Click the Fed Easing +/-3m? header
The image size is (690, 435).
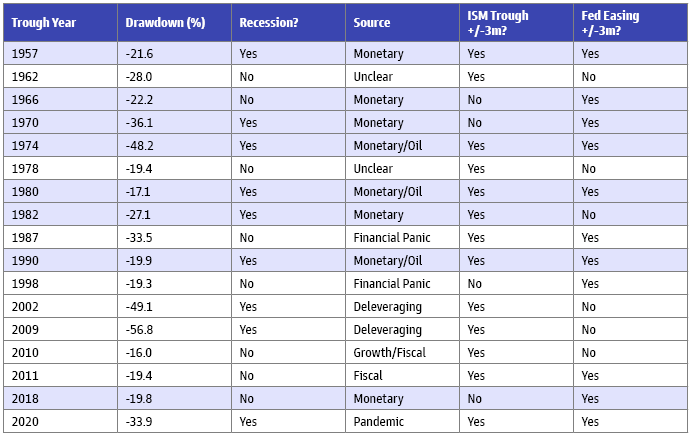613,22
